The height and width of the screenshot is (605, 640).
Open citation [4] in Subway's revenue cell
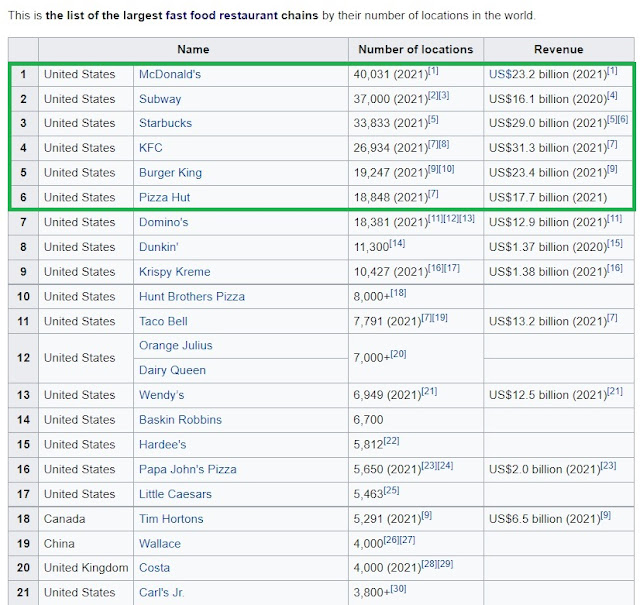point(612,96)
